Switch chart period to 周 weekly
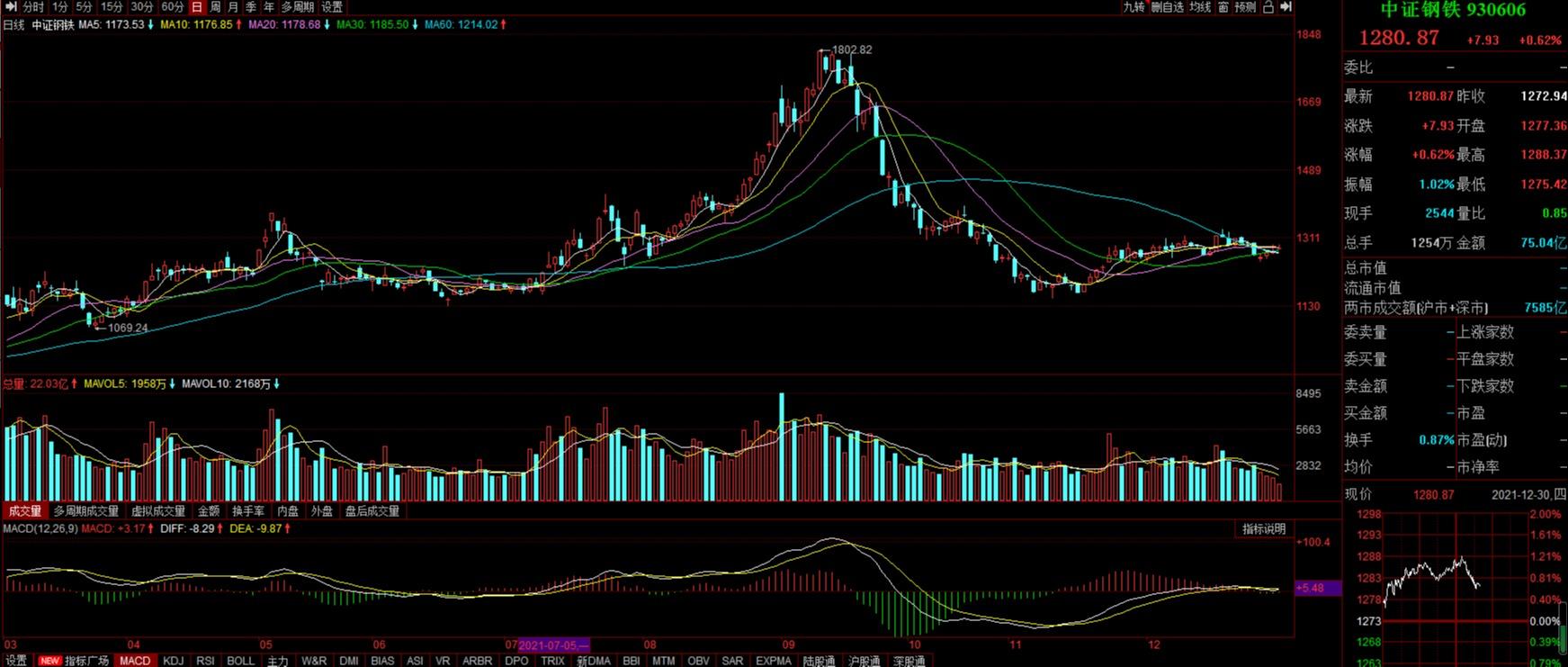Screen dimensions: 1568x667 [216, 7]
